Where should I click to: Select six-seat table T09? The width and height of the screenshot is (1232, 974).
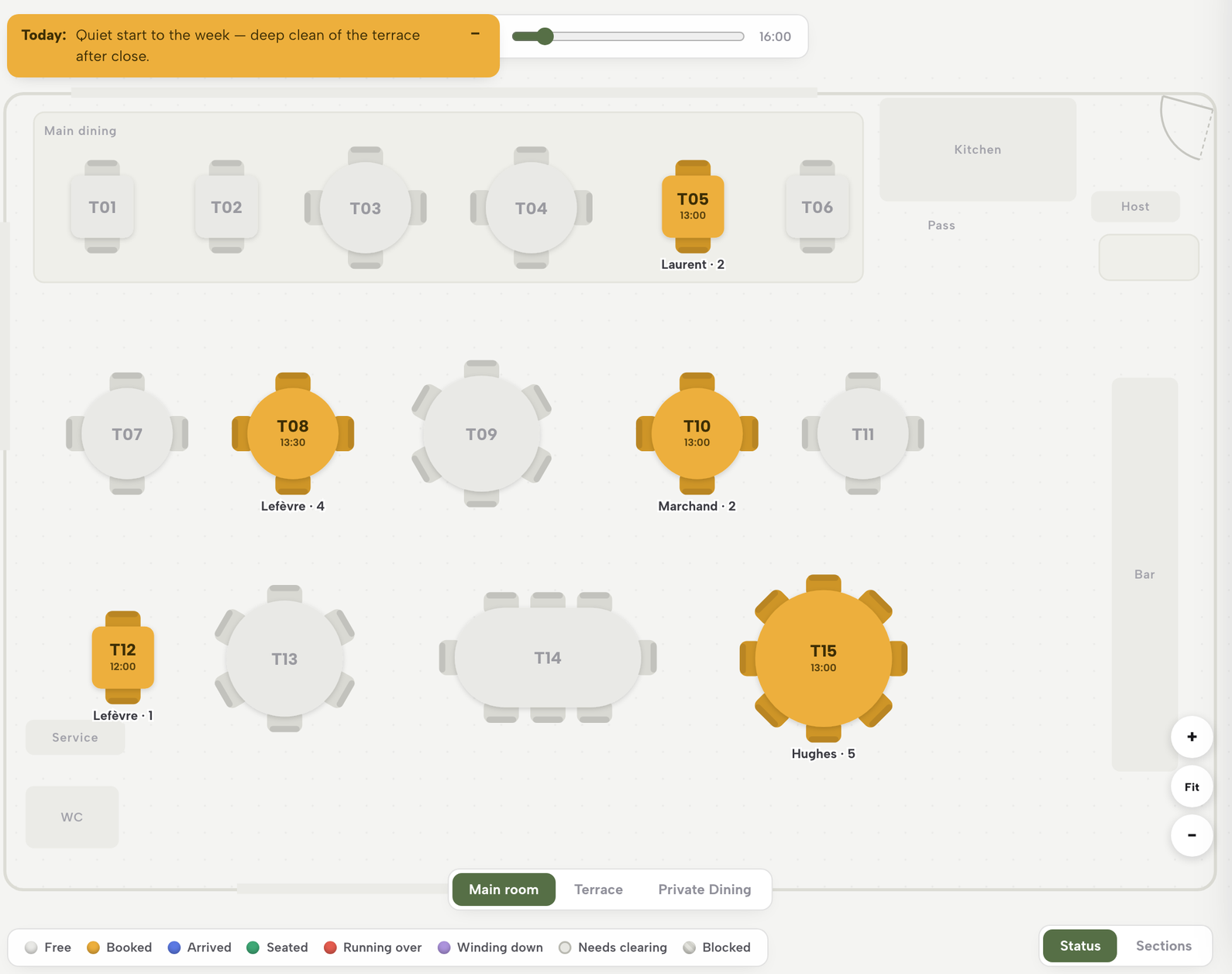click(481, 434)
